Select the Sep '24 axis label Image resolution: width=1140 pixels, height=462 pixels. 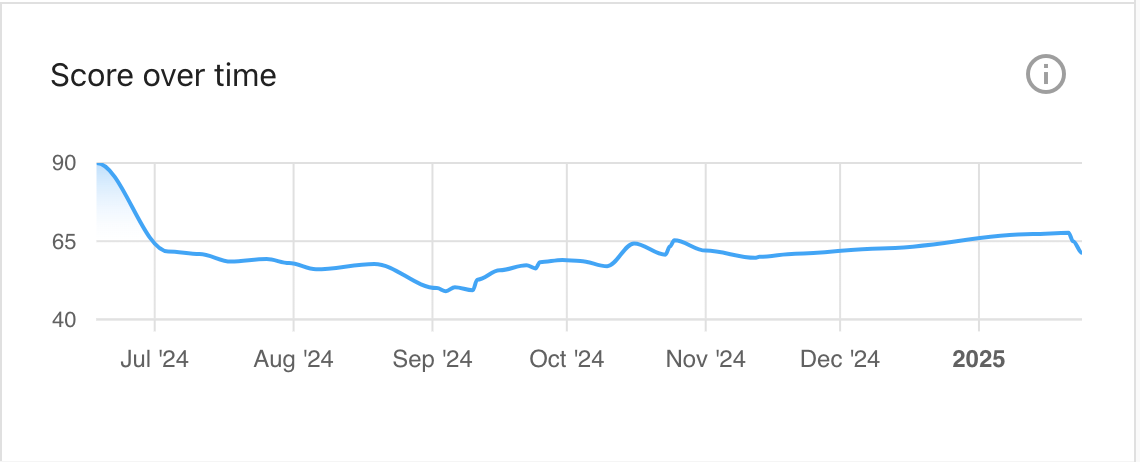pyautogui.click(x=433, y=359)
